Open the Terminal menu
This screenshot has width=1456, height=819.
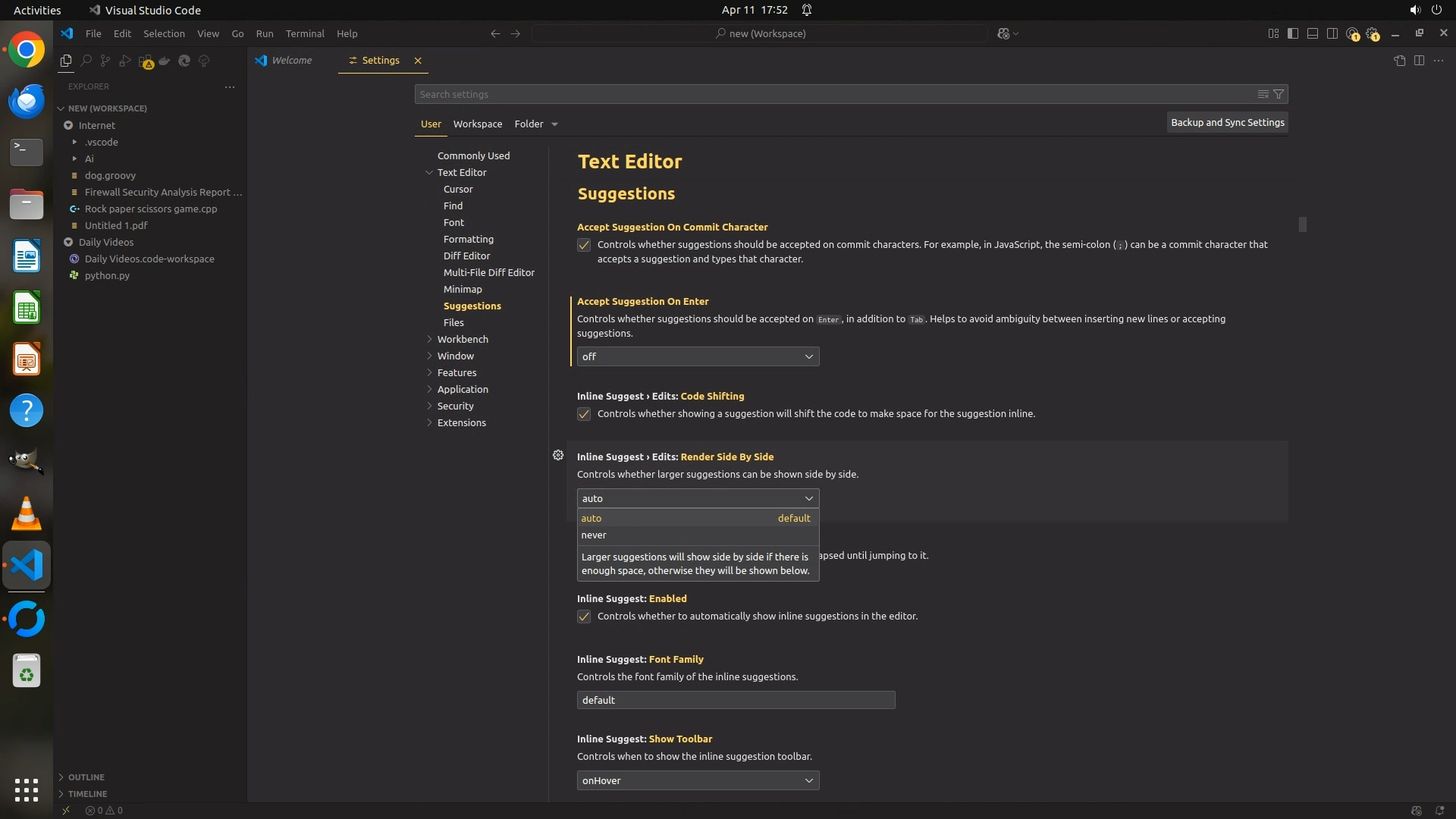click(305, 33)
